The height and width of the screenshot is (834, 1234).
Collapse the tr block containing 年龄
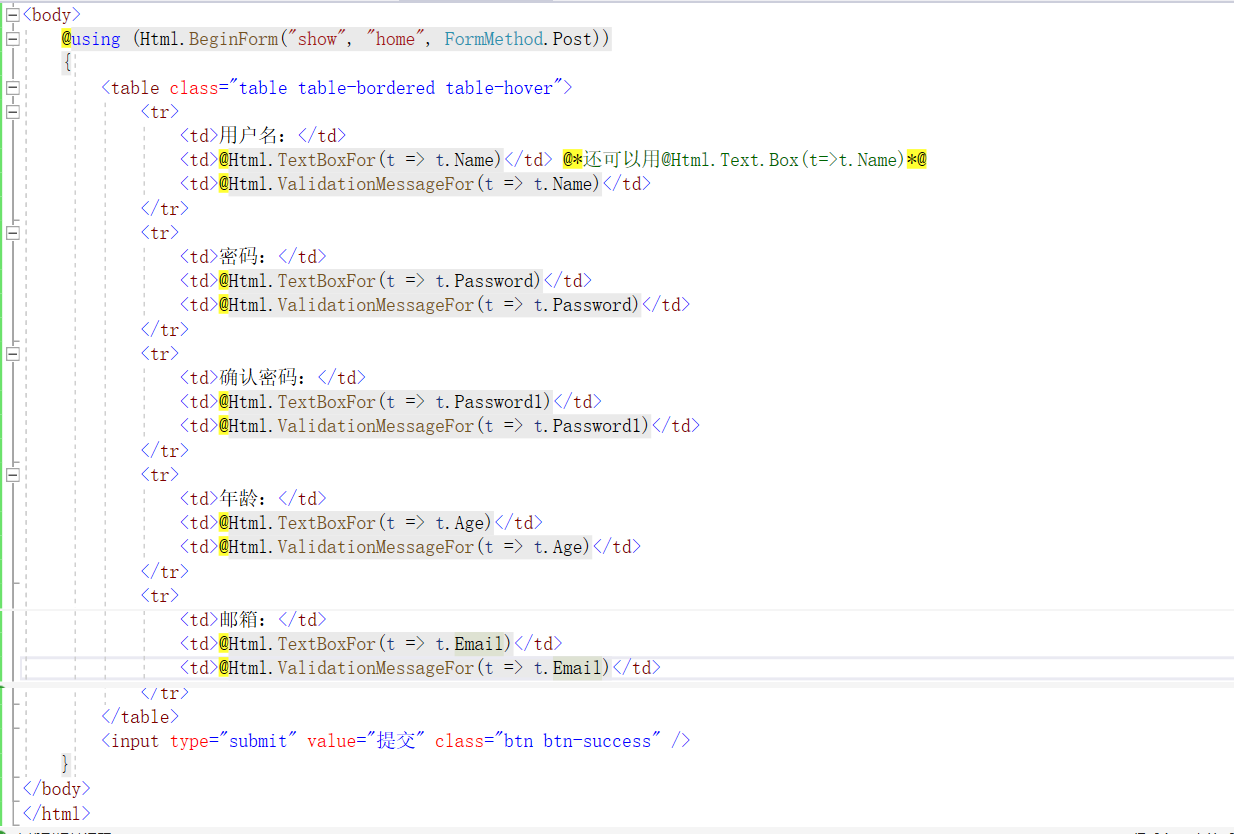pos(12,475)
